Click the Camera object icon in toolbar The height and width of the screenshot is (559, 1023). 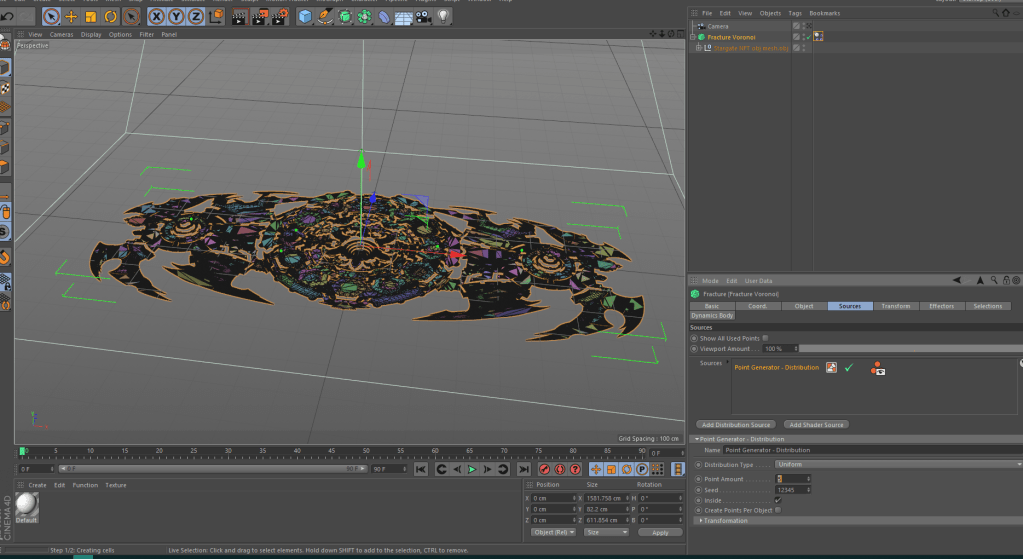tap(424, 17)
